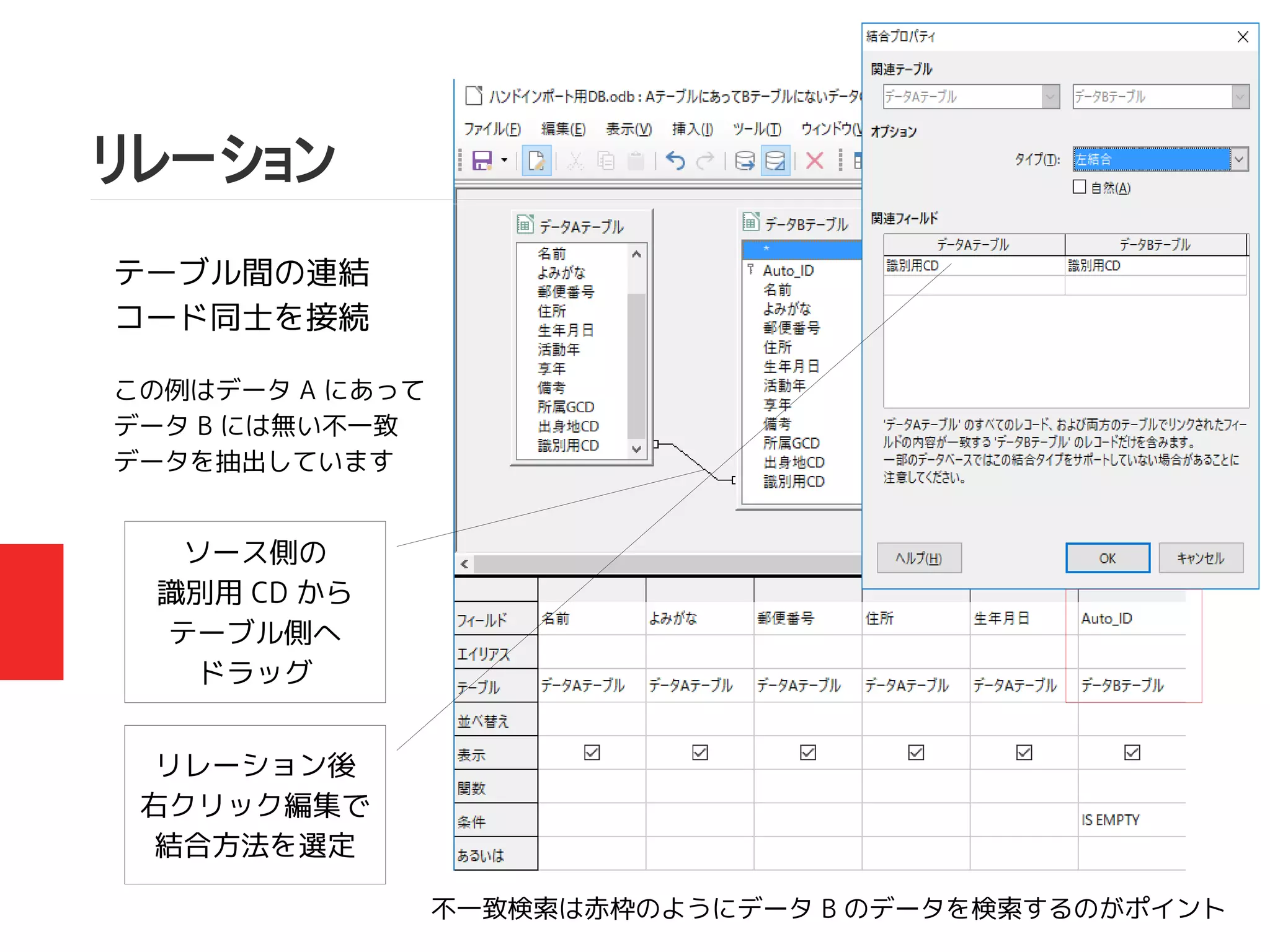Click the Paste clipboard icon
1270x952 pixels.
coord(636,161)
